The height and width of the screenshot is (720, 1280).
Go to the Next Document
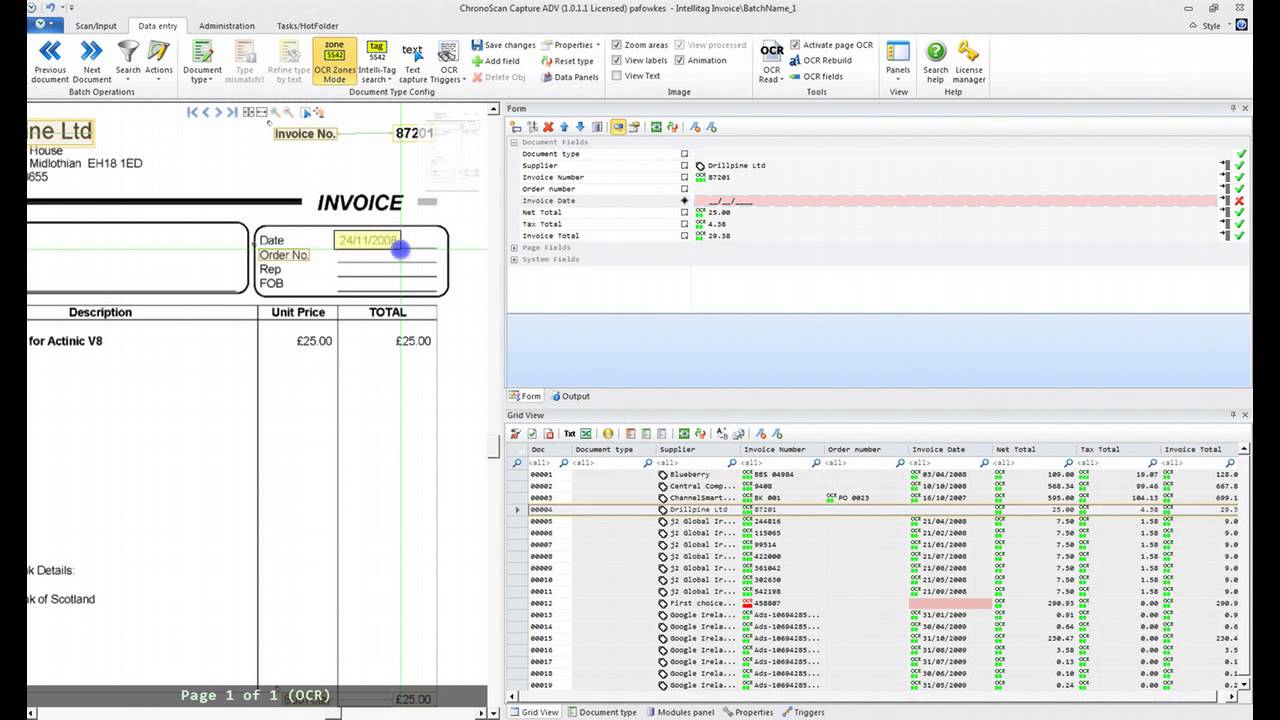tap(92, 61)
